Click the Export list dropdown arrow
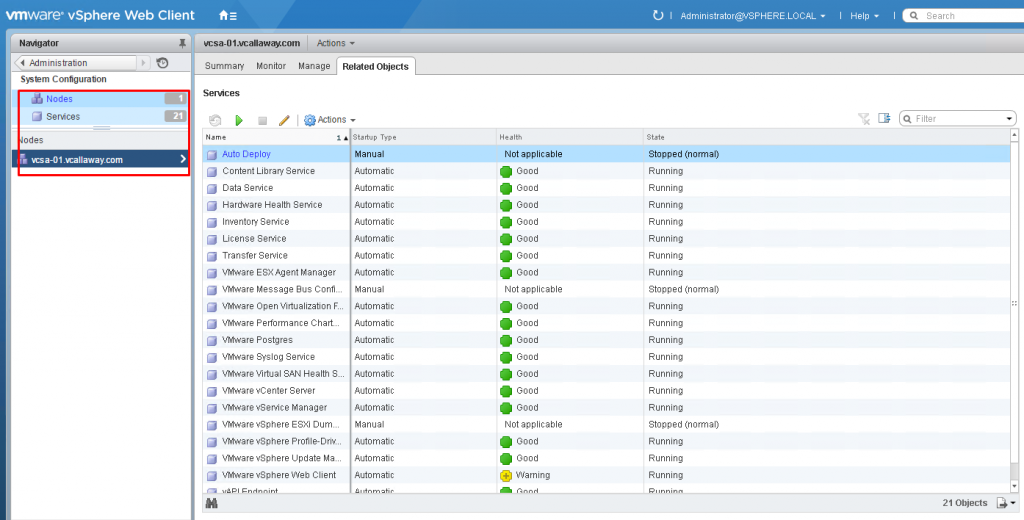The width and height of the screenshot is (1024, 520). 1013,504
